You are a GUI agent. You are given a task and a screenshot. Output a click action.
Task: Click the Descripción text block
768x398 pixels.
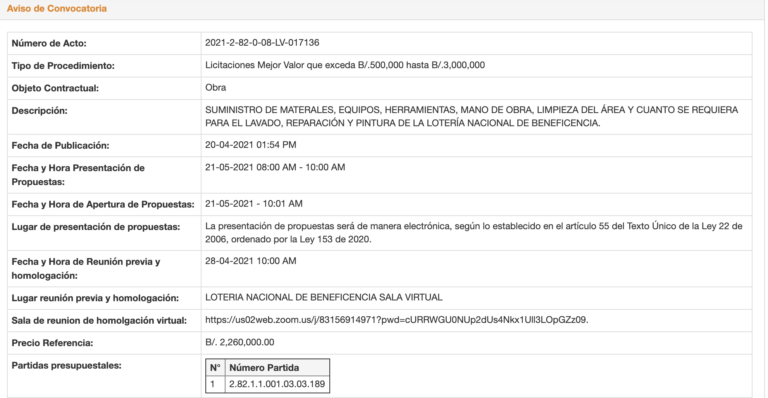471,117
